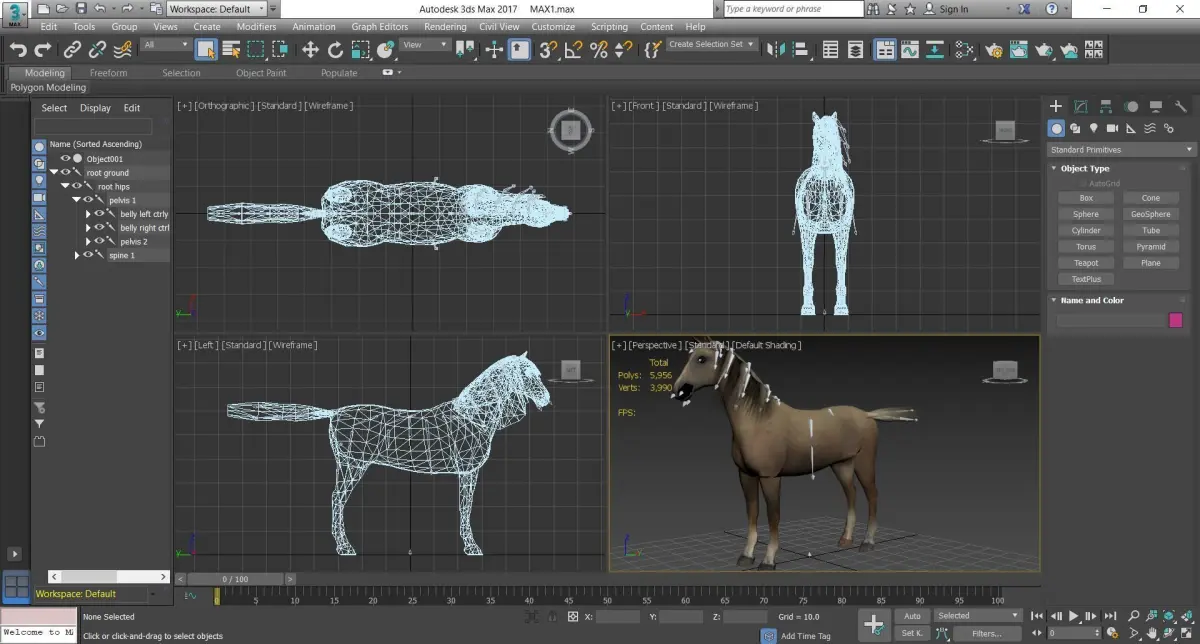1200x644 pixels.
Task: Open the Standard Primitives dropdown
Action: (x=1121, y=150)
